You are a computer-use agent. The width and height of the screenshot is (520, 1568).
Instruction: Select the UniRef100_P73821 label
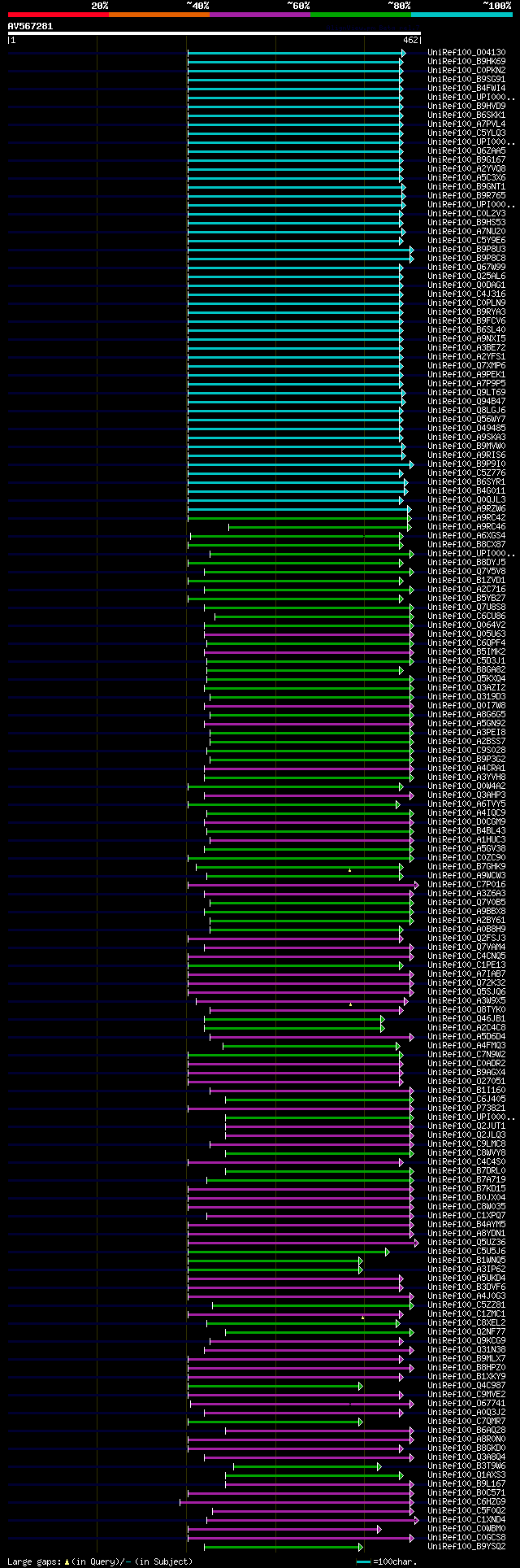click(x=466, y=1108)
